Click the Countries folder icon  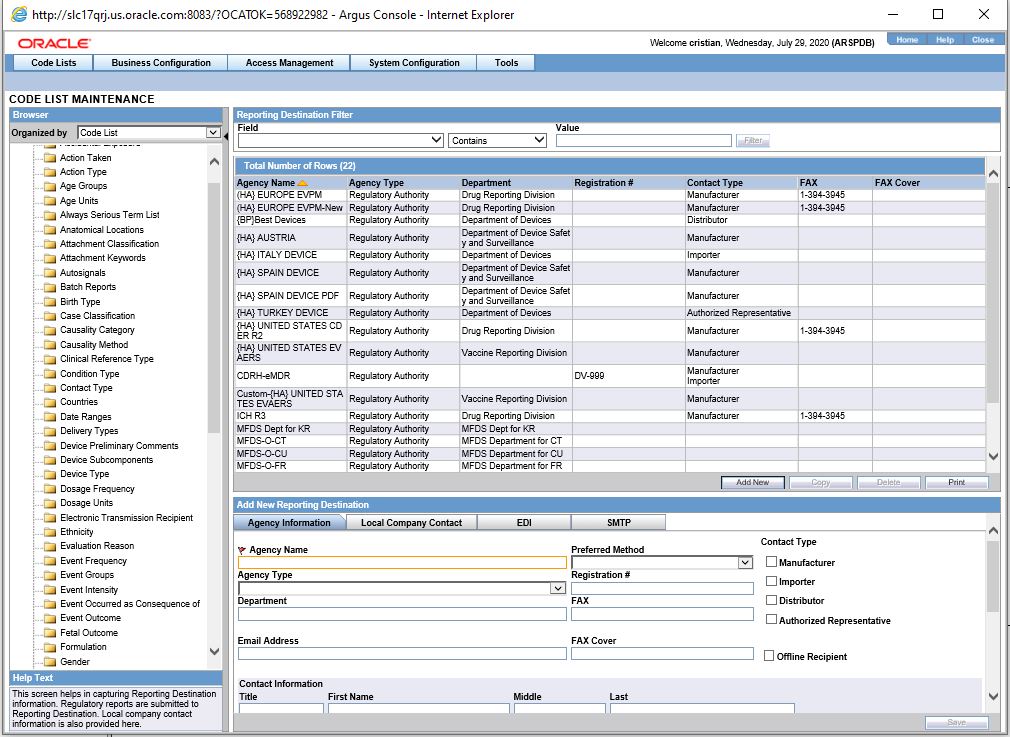[x=49, y=402]
